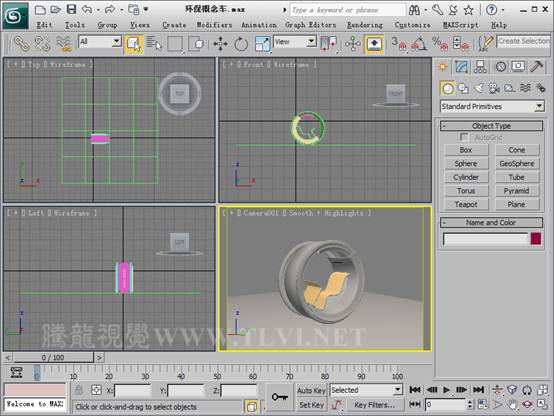Click the object color swatch
This screenshot has height=416, width=554.
(x=536, y=239)
